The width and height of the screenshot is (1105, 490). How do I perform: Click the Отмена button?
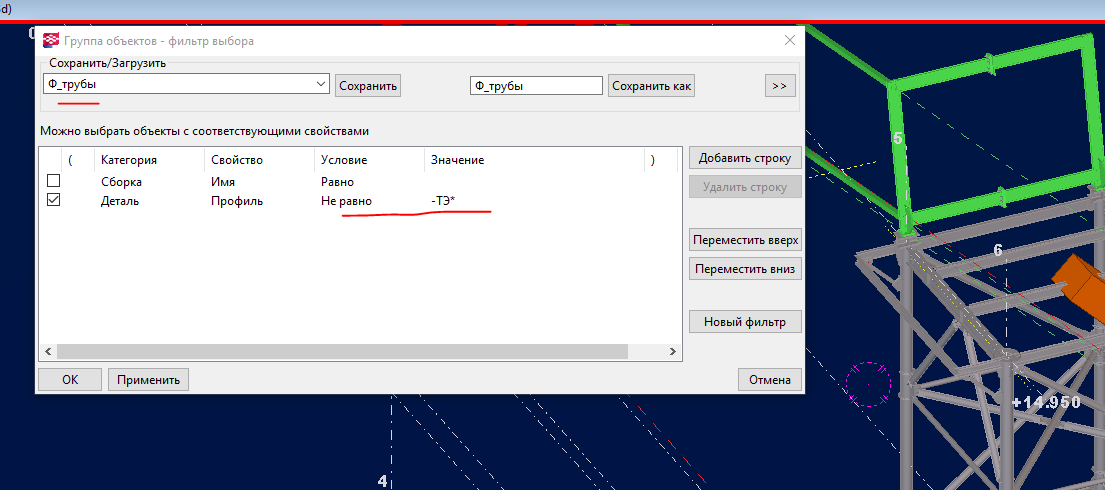click(x=770, y=379)
